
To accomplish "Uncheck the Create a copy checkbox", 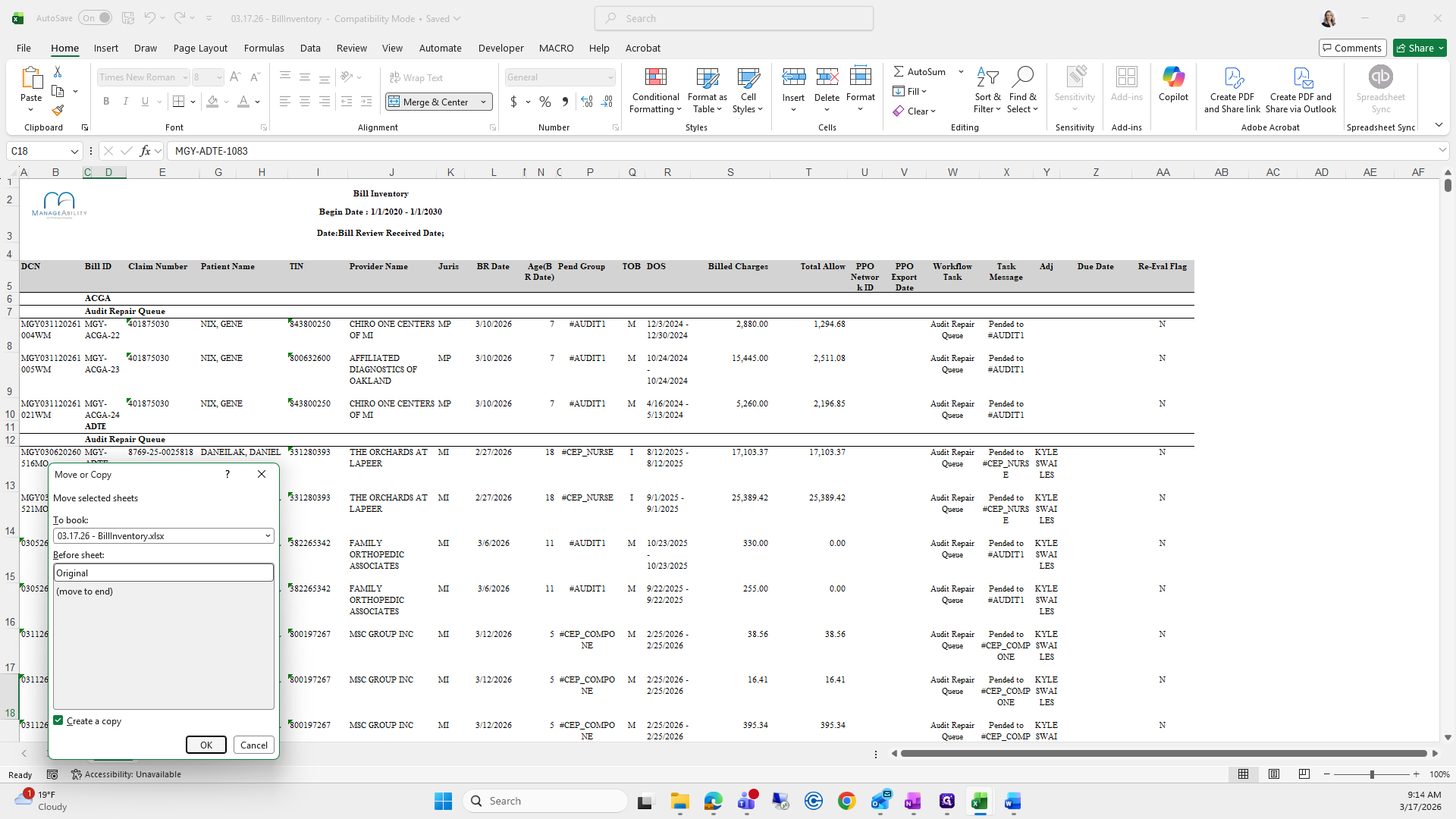I will [x=58, y=720].
